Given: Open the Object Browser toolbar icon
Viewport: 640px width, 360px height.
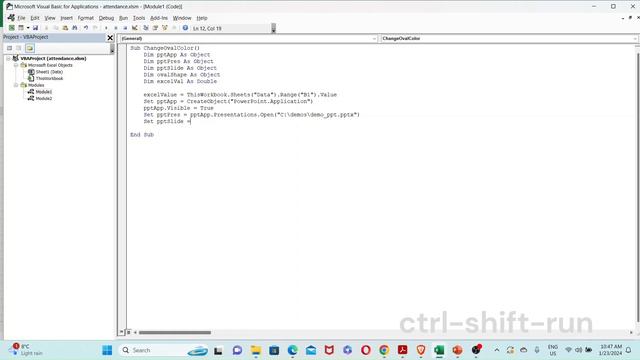Looking at the screenshot, I should pyautogui.click(x=165, y=28).
